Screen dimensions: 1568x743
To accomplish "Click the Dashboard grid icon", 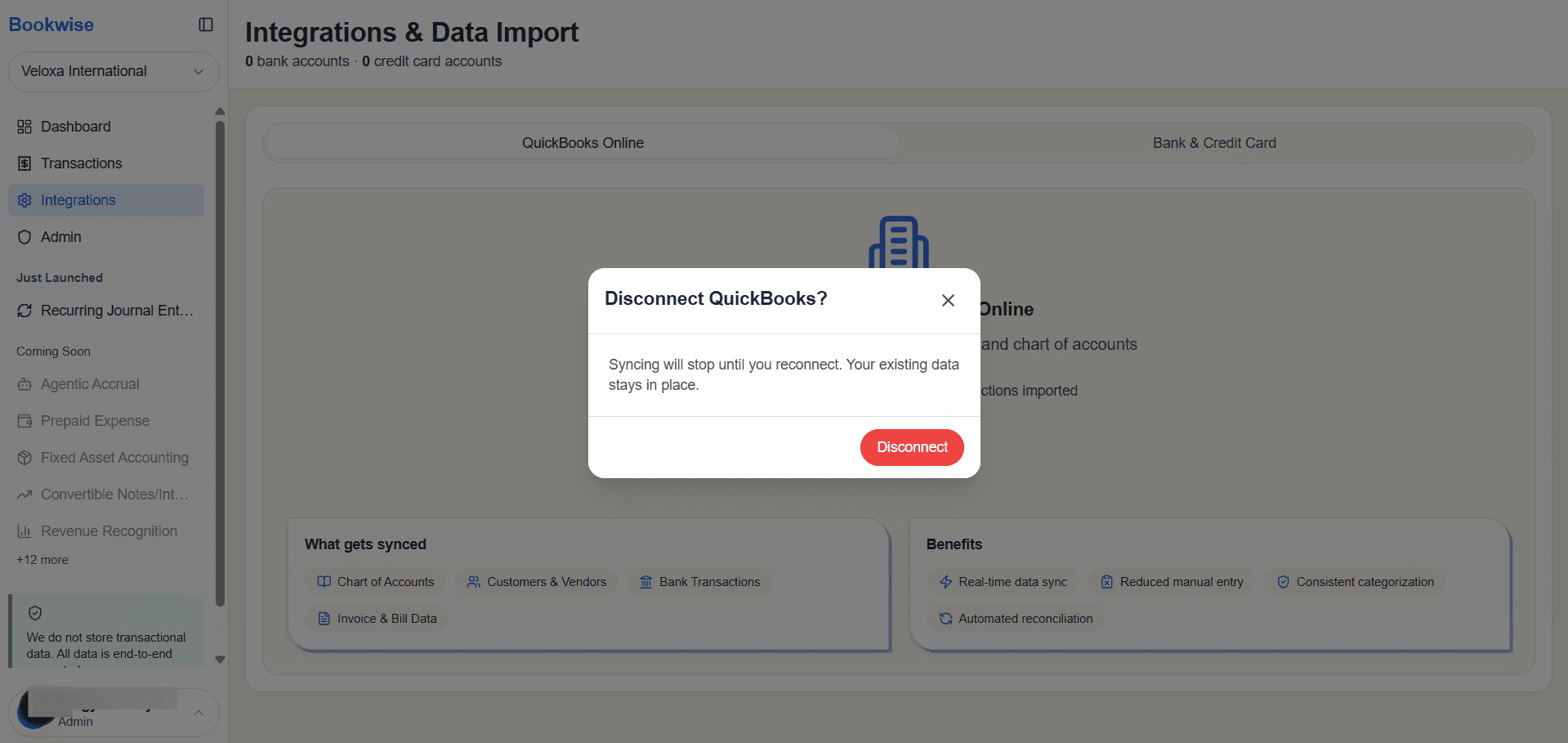I will pos(25,127).
